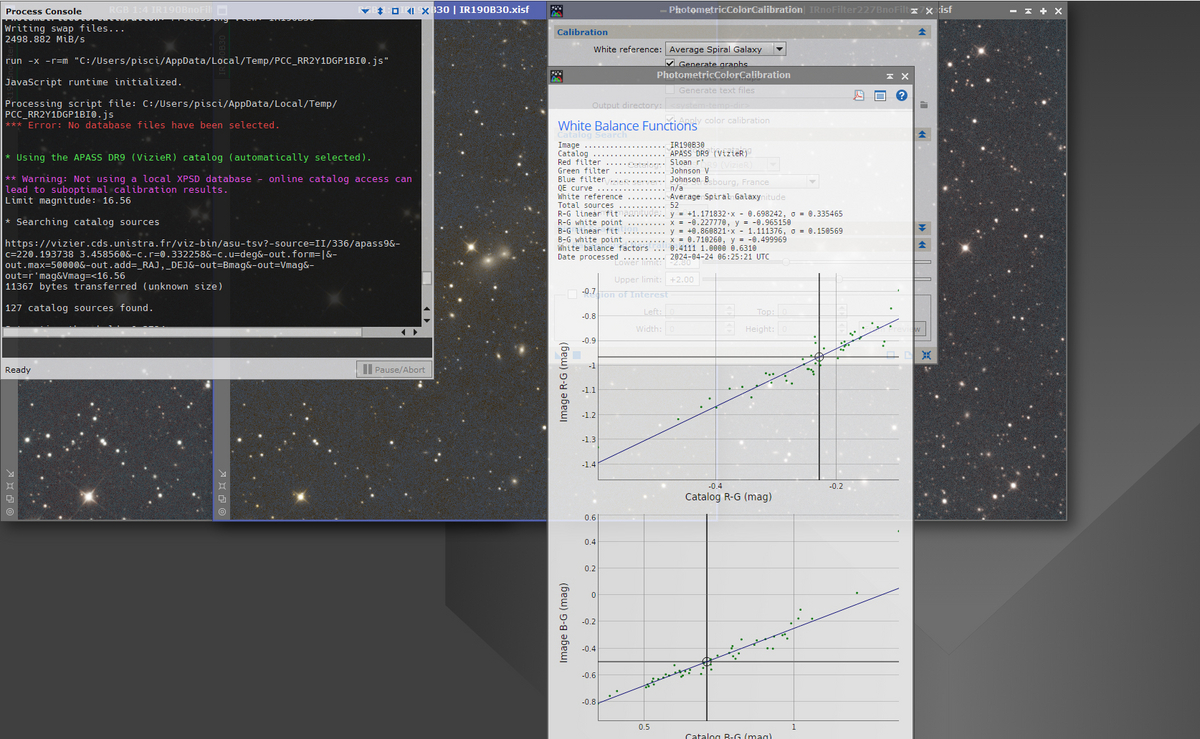
Task: Activate the Process Console title bar
Action: pos(180,10)
